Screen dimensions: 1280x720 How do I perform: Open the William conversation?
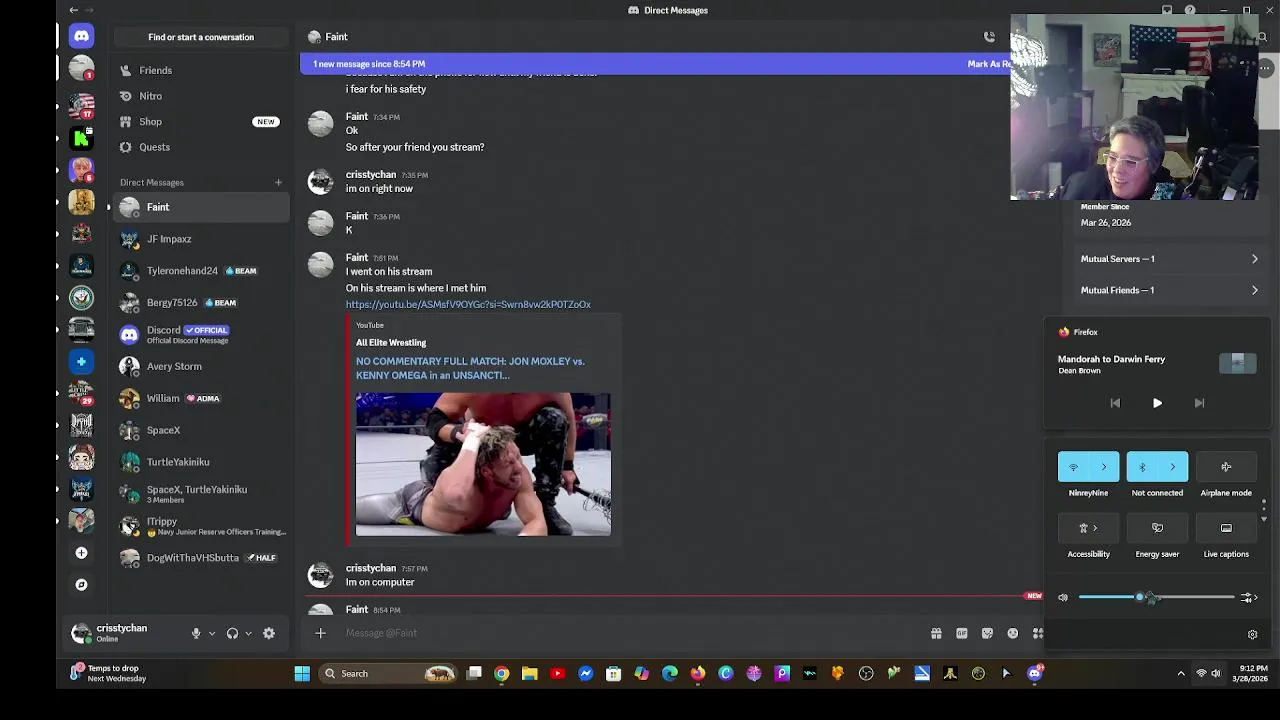(x=200, y=398)
